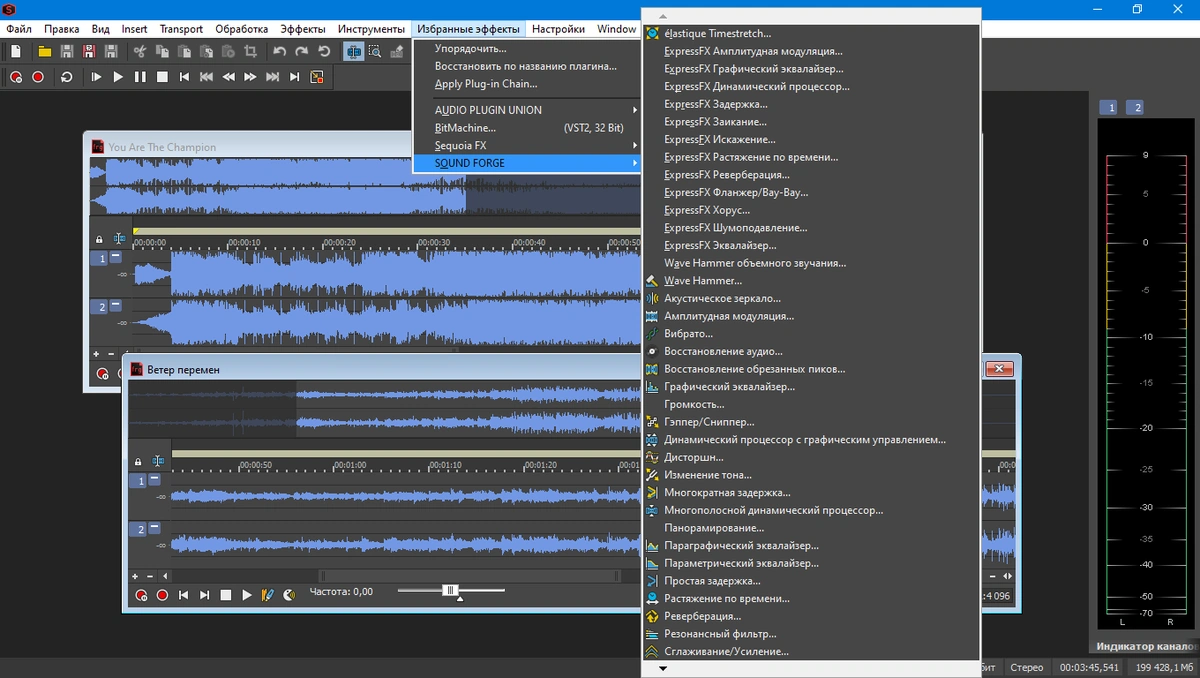
Task: Cut selection with the scissors icon
Action: [140, 51]
